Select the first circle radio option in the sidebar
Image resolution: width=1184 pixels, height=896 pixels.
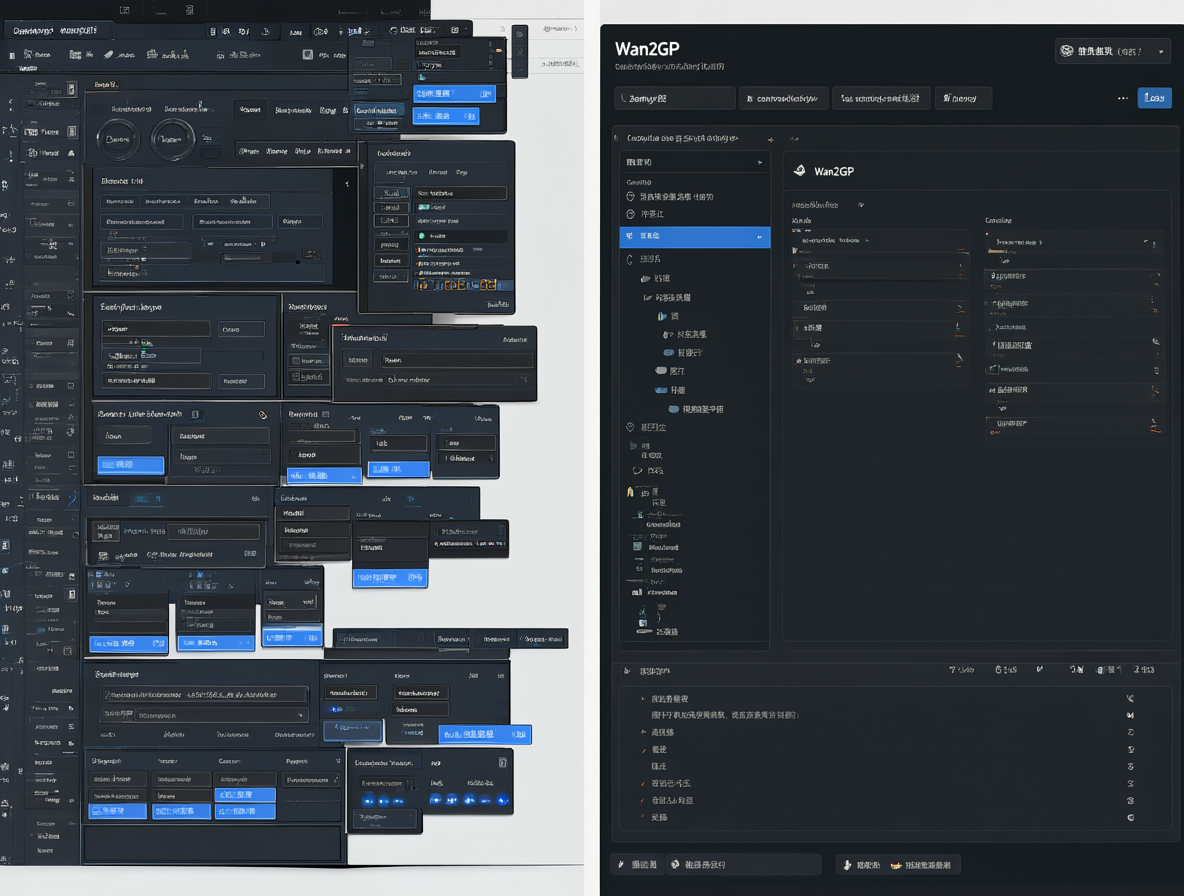click(631, 196)
